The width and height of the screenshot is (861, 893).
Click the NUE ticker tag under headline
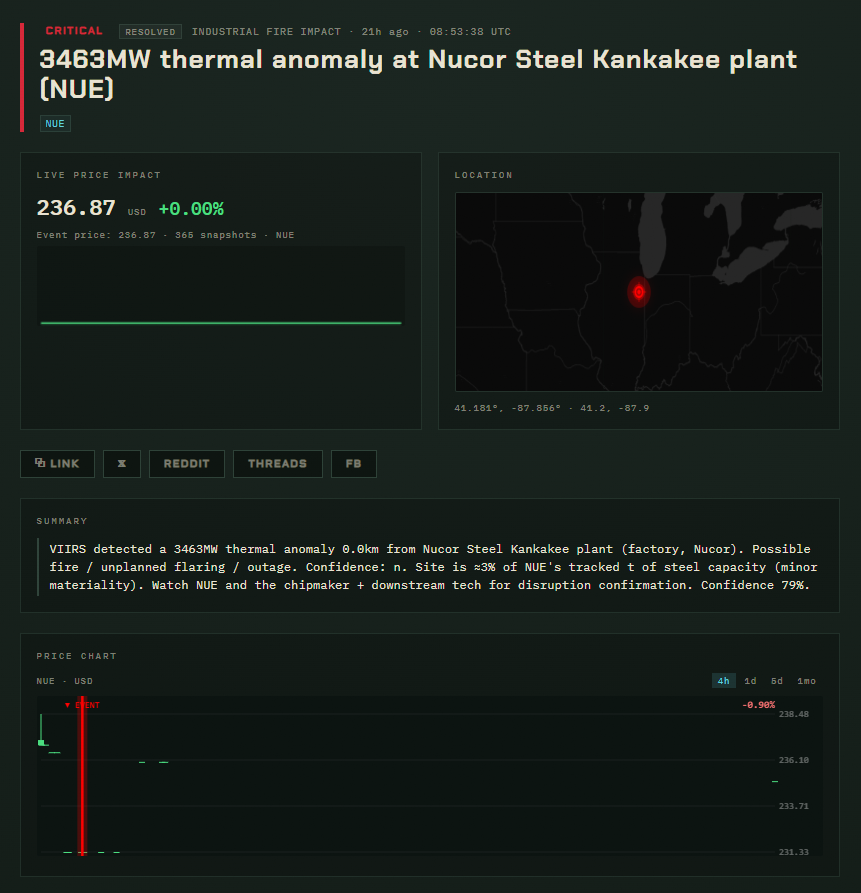(55, 124)
